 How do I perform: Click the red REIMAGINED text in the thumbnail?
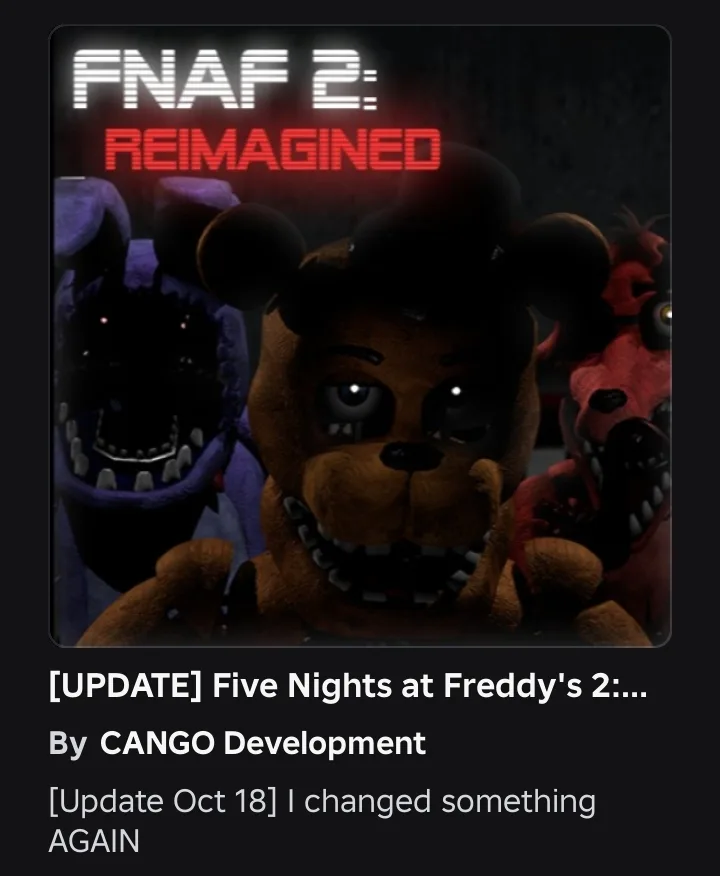[x=273, y=149]
